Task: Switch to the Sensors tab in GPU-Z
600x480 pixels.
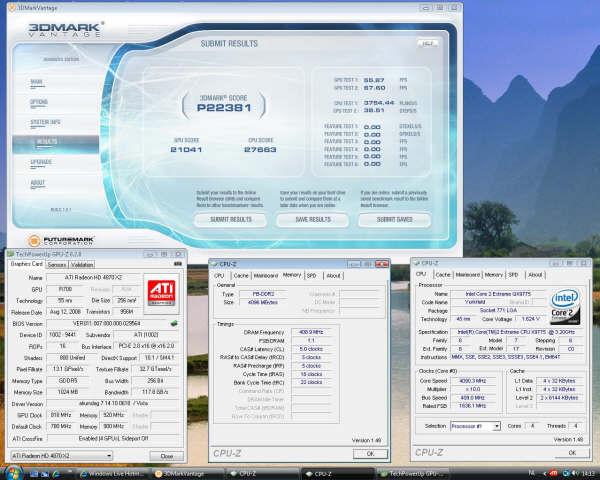Action: click(x=57, y=264)
